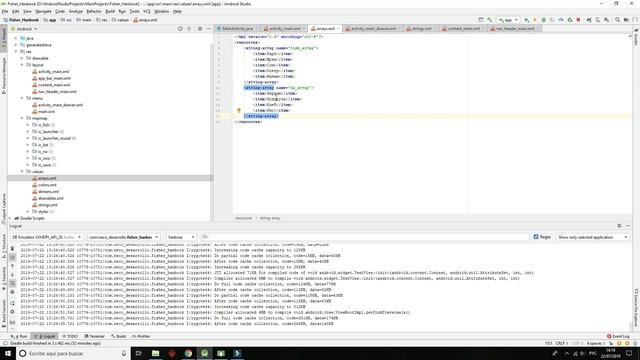Click the logcat scroll-to-end icon
Viewport: 640px width, 360px height.
[x=12, y=257]
